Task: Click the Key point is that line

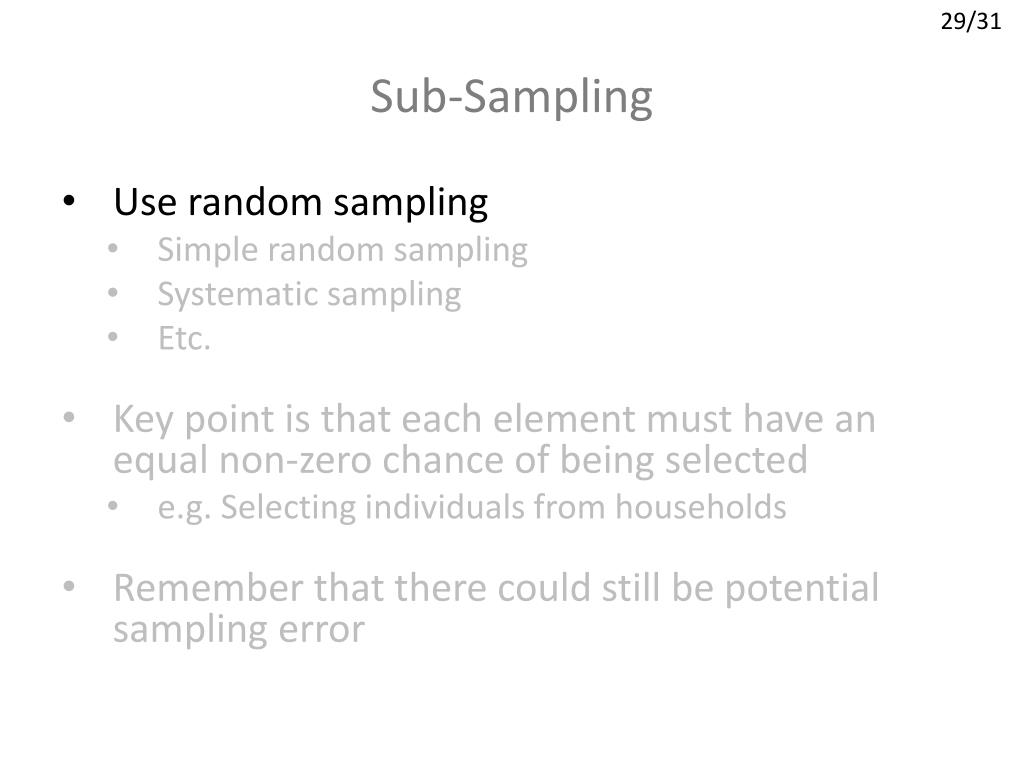Action: (494, 420)
